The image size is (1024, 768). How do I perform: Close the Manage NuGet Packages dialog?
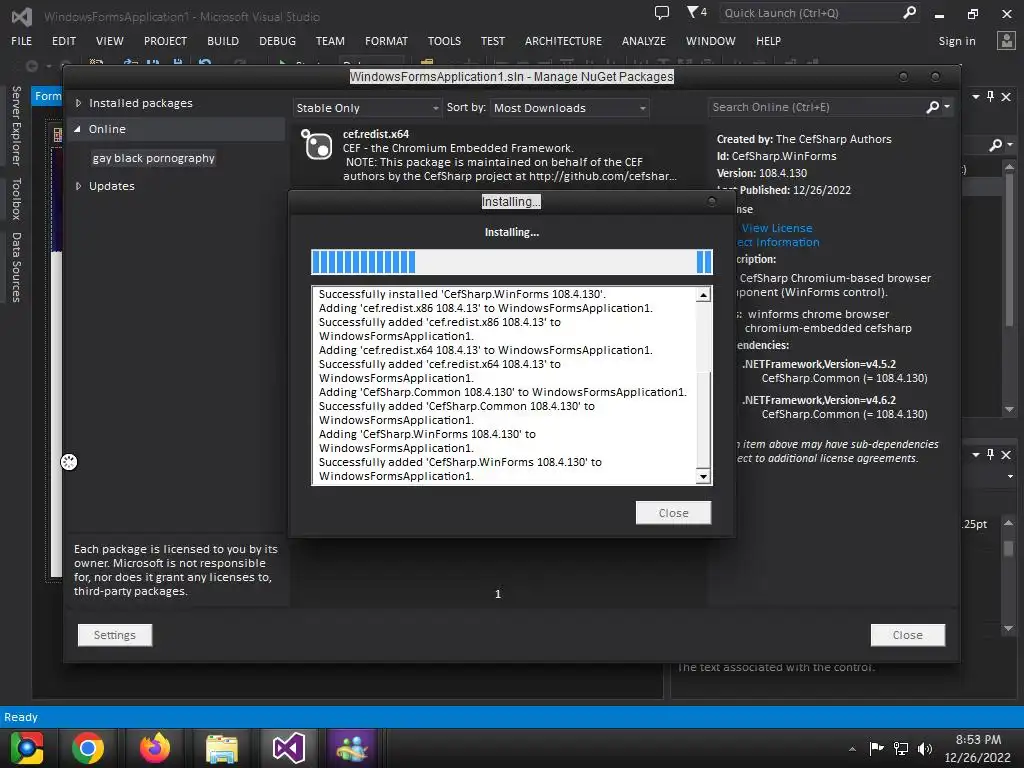[x=907, y=635]
